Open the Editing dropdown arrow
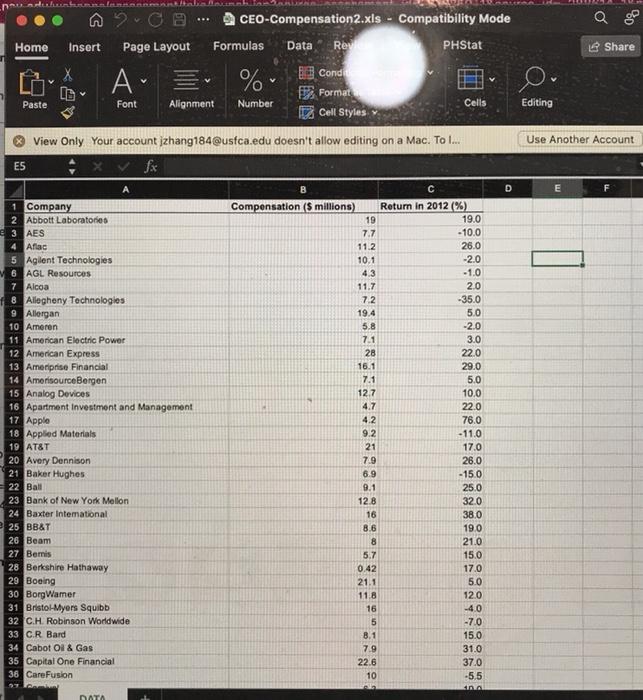643x700 pixels. [x=554, y=79]
